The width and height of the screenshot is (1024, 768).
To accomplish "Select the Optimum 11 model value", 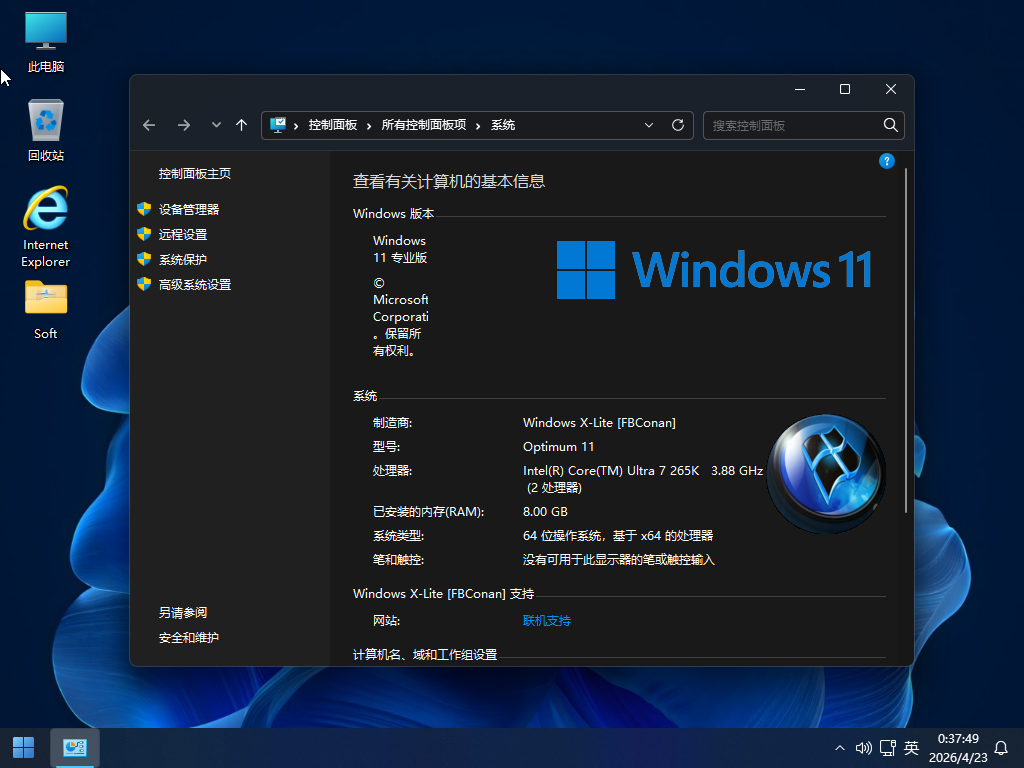I will (558, 447).
